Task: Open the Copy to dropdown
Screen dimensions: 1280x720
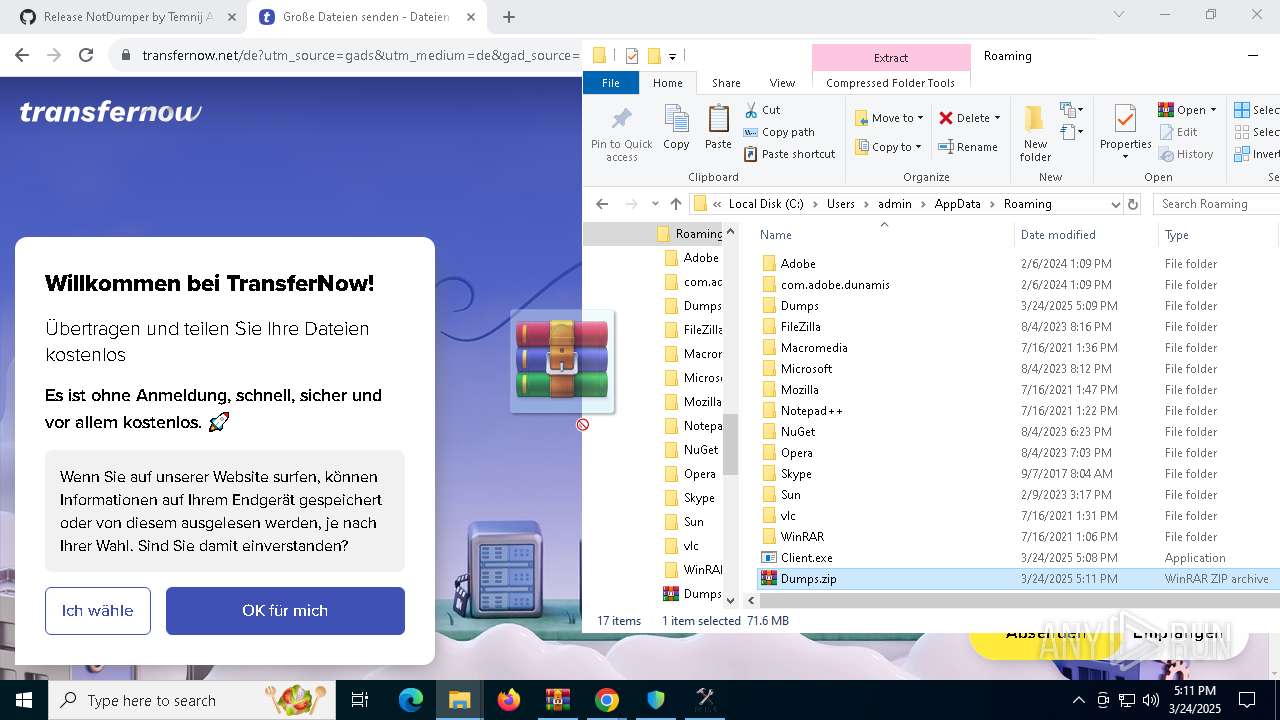Action: pyautogui.click(x=887, y=147)
